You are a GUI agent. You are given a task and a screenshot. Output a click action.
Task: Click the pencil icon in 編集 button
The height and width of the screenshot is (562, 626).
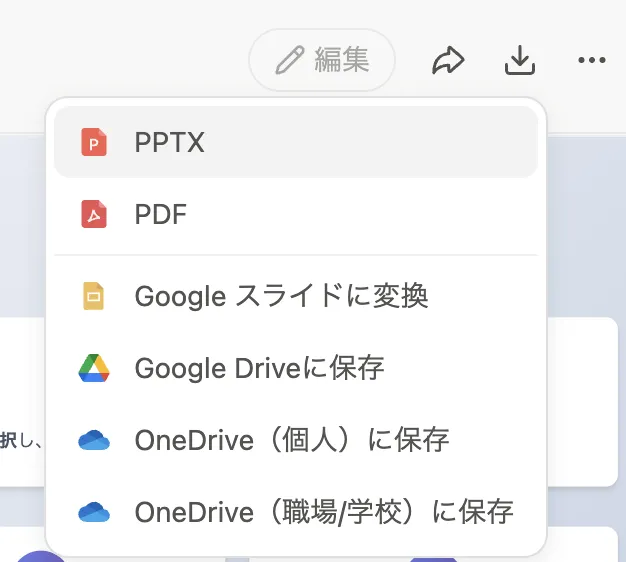(290, 60)
